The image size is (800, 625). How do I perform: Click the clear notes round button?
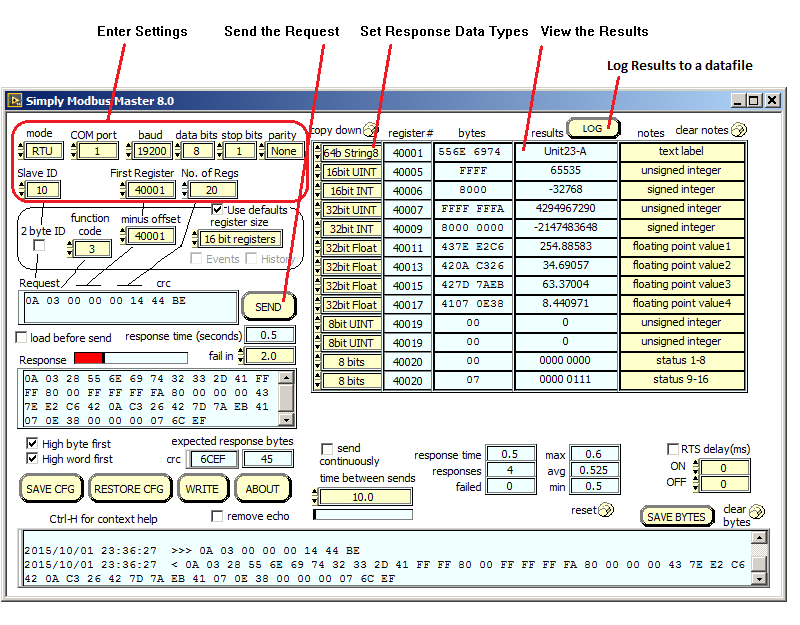[739, 130]
